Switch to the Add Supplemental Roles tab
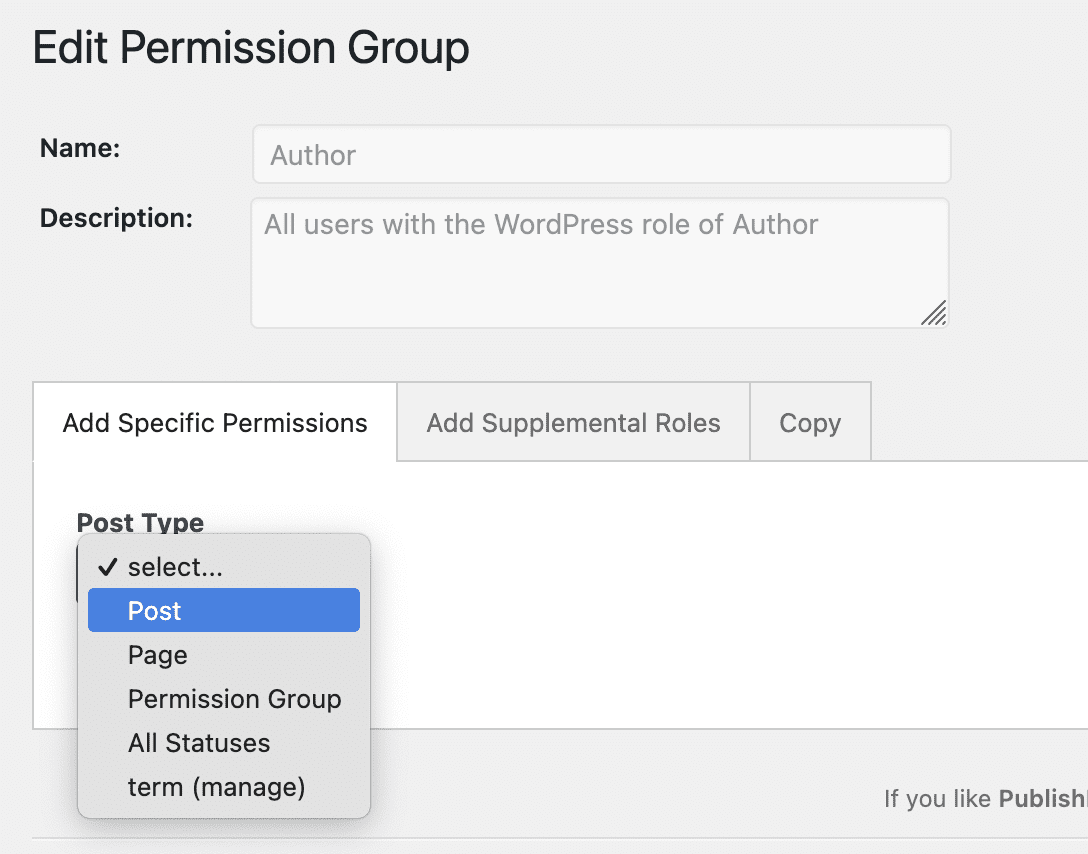 point(572,422)
